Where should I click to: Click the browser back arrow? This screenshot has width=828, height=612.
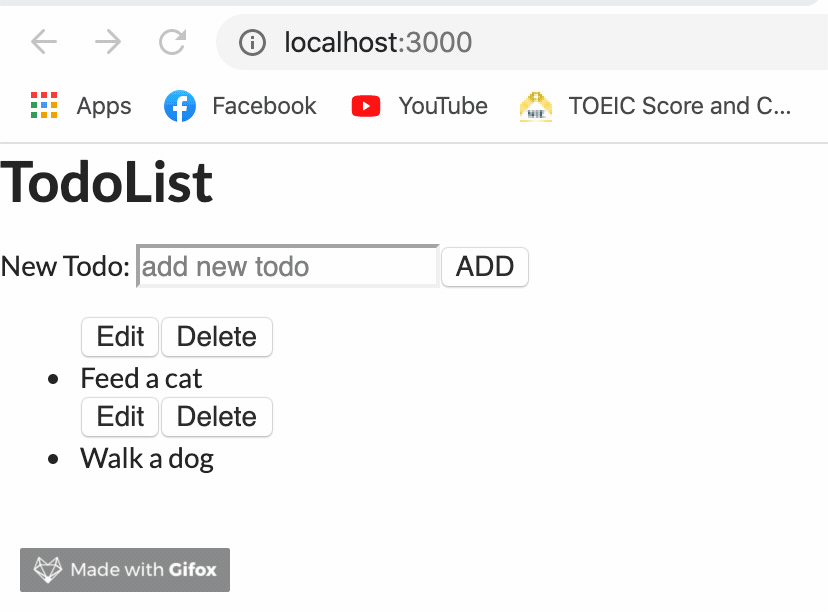click(42, 42)
